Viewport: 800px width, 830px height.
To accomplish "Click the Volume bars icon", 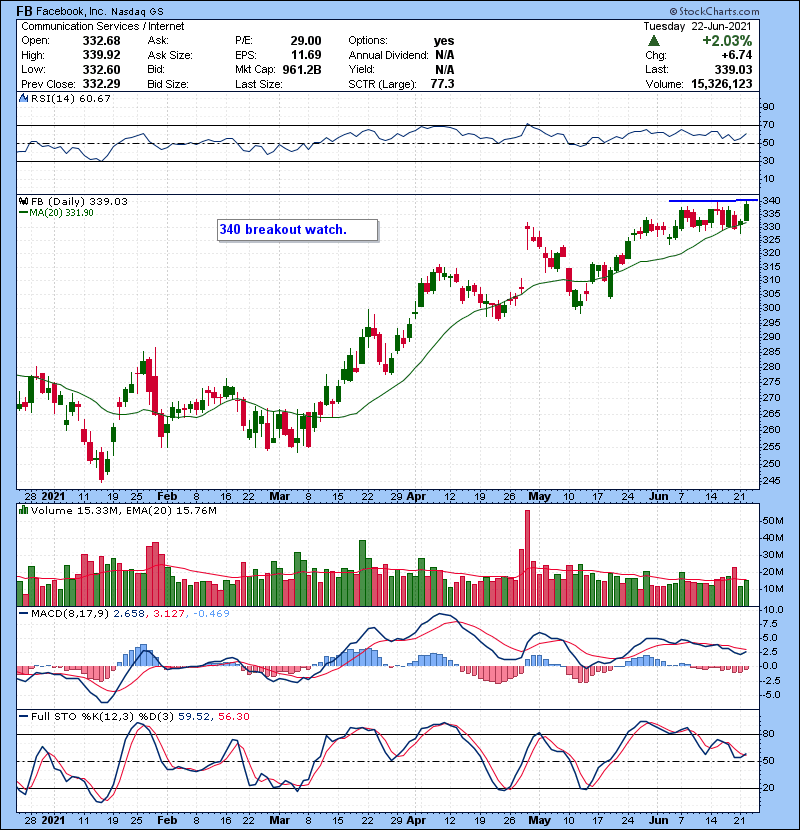I will (23, 510).
